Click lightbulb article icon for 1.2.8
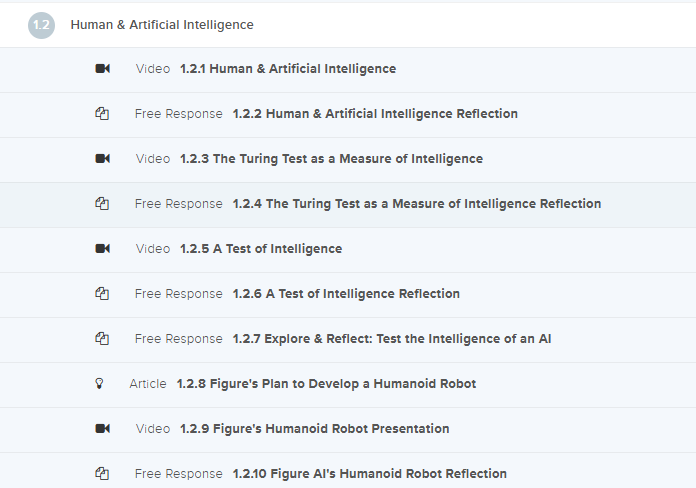696x488 pixels. (x=99, y=384)
